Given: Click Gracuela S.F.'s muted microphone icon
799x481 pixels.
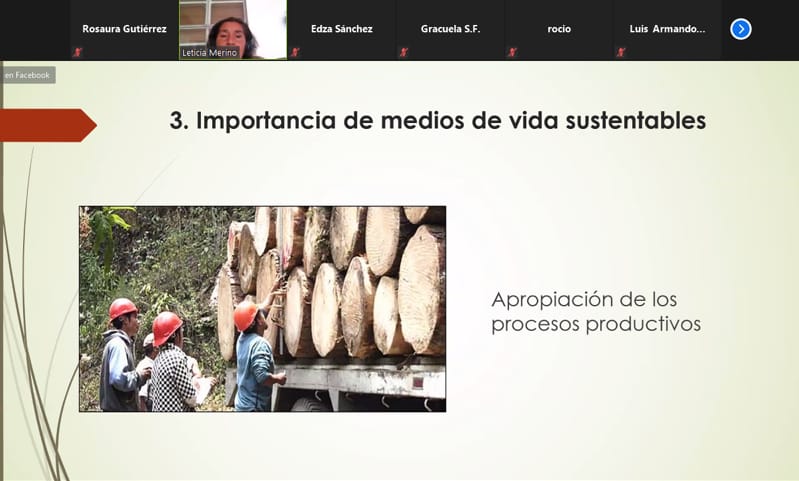Looking at the screenshot, I should pos(403,52).
